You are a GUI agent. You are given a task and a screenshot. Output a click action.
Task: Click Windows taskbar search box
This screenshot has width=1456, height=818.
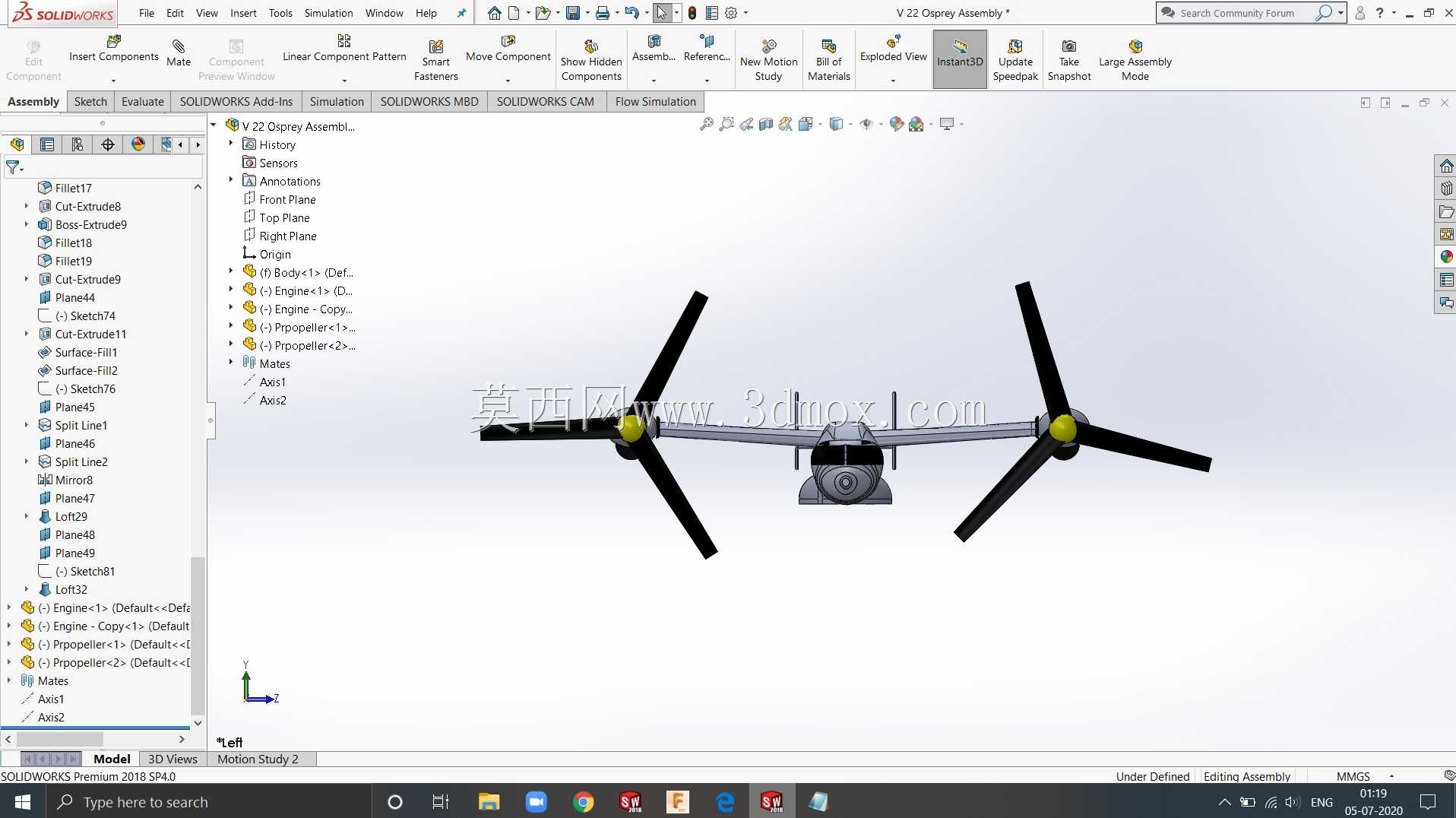point(209,802)
